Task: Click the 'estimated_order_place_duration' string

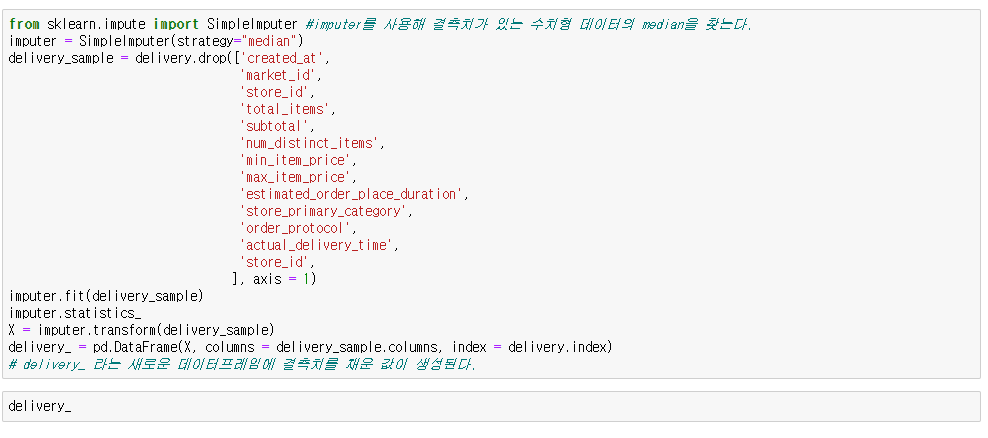Action: click(x=351, y=194)
